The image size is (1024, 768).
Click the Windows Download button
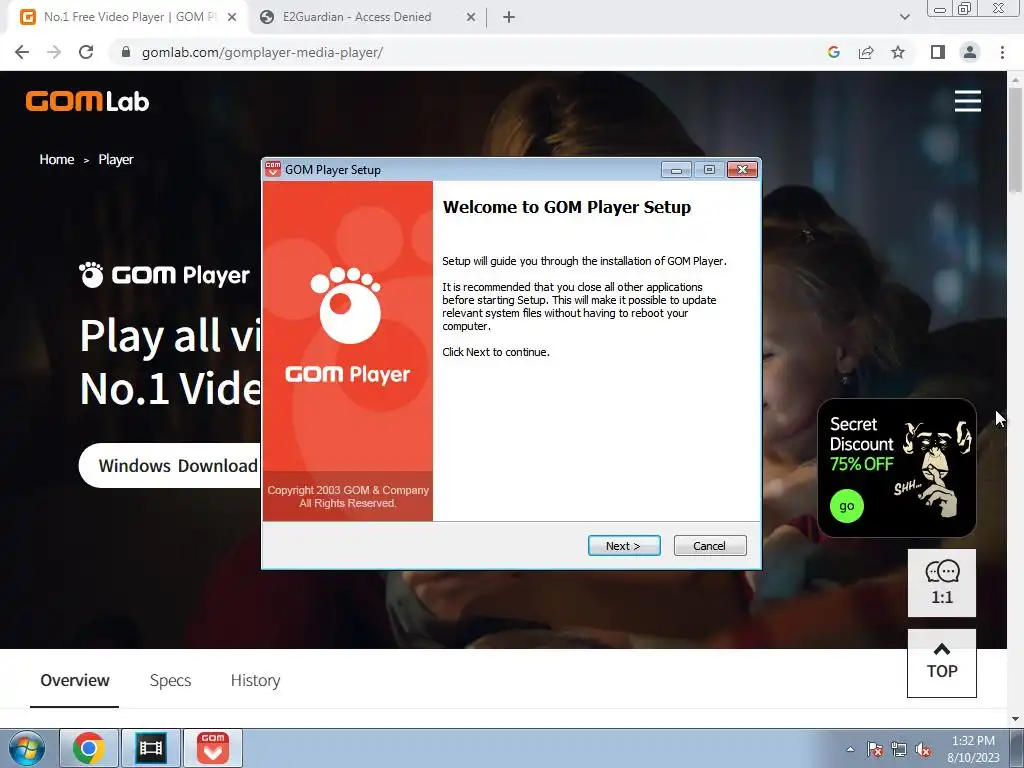pyautogui.click(x=170, y=466)
